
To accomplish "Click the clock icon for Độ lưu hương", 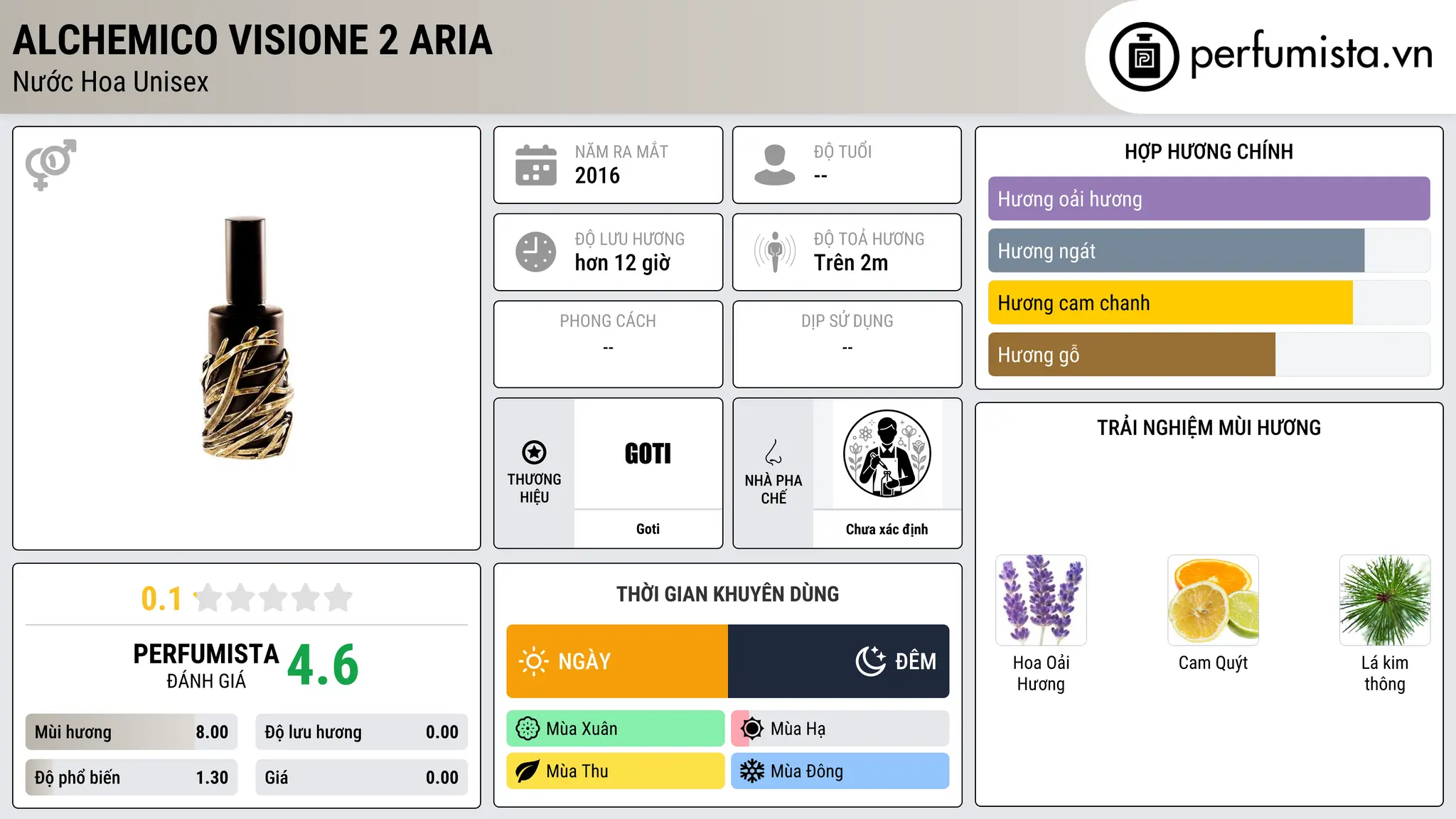I will click(536, 252).
